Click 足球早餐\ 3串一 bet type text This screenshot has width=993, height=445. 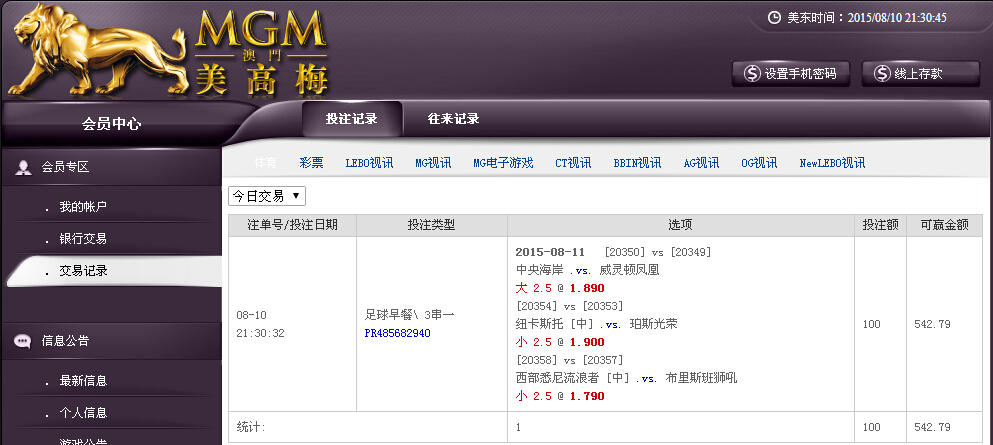pyautogui.click(x=409, y=315)
